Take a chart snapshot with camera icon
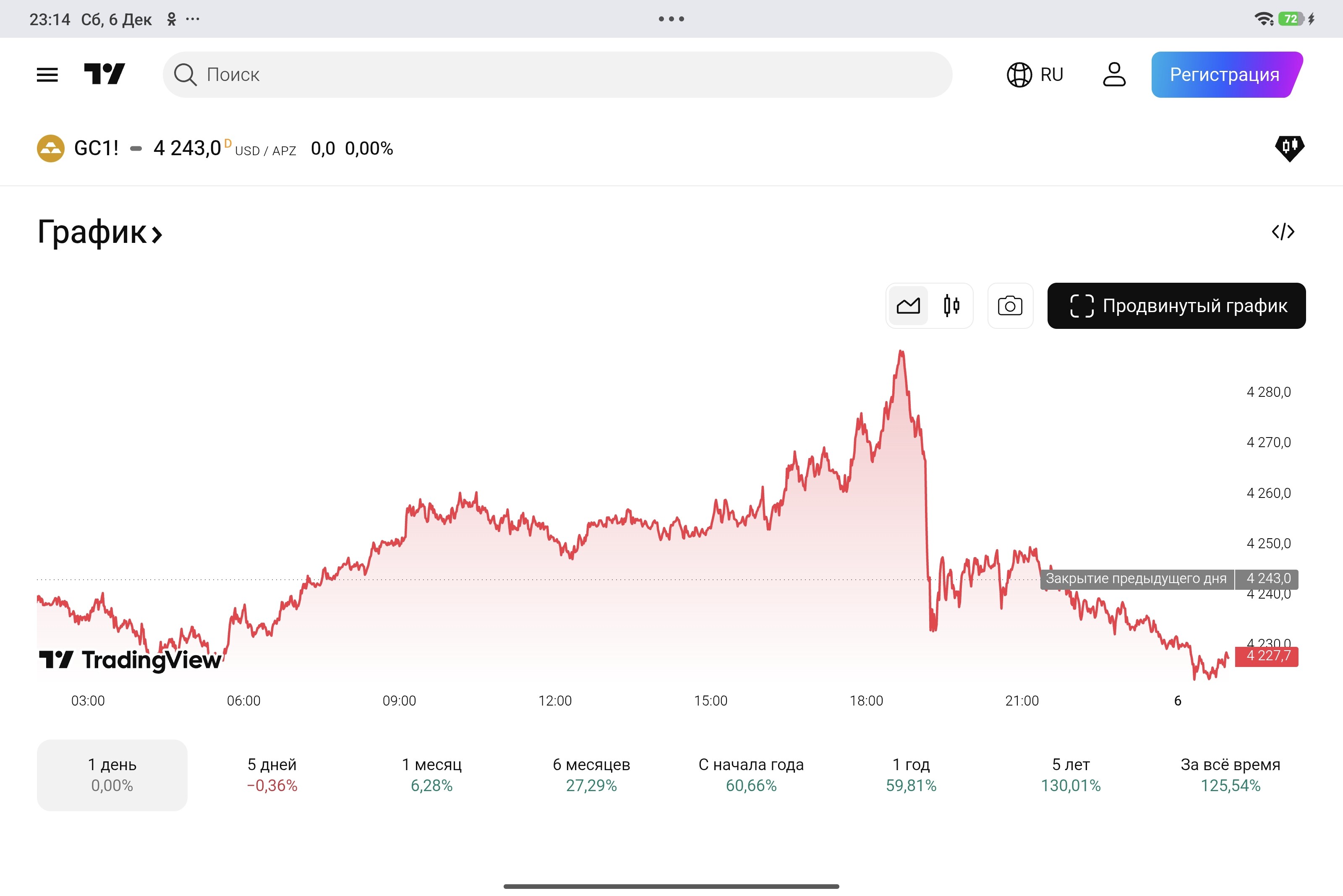Image resolution: width=1343 pixels, height=896 pixels. click(x=1010, y=306)
